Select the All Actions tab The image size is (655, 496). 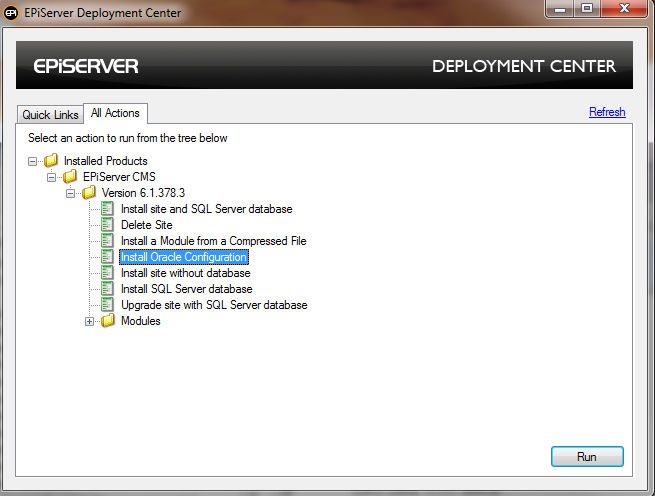pos(115,113)
